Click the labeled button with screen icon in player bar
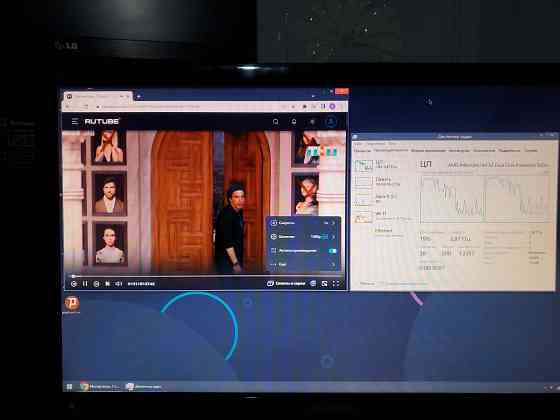The width and height of the screenshot is (560, 420). [x=286, y=283]
